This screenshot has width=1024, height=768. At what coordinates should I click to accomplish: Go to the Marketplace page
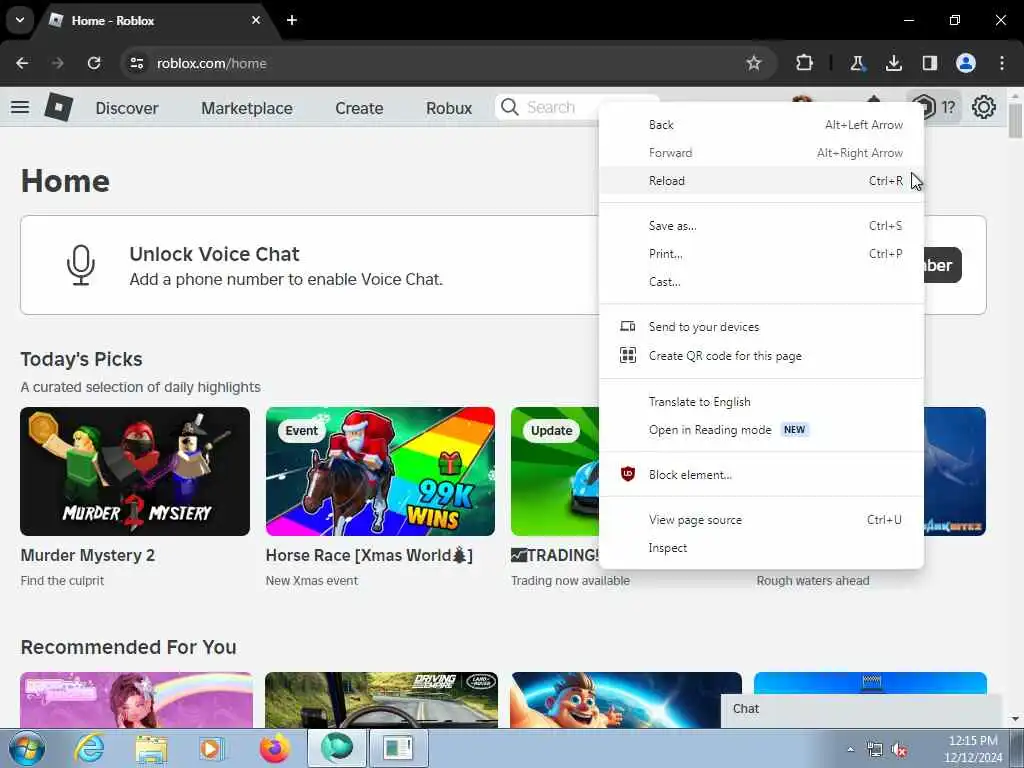247,108
